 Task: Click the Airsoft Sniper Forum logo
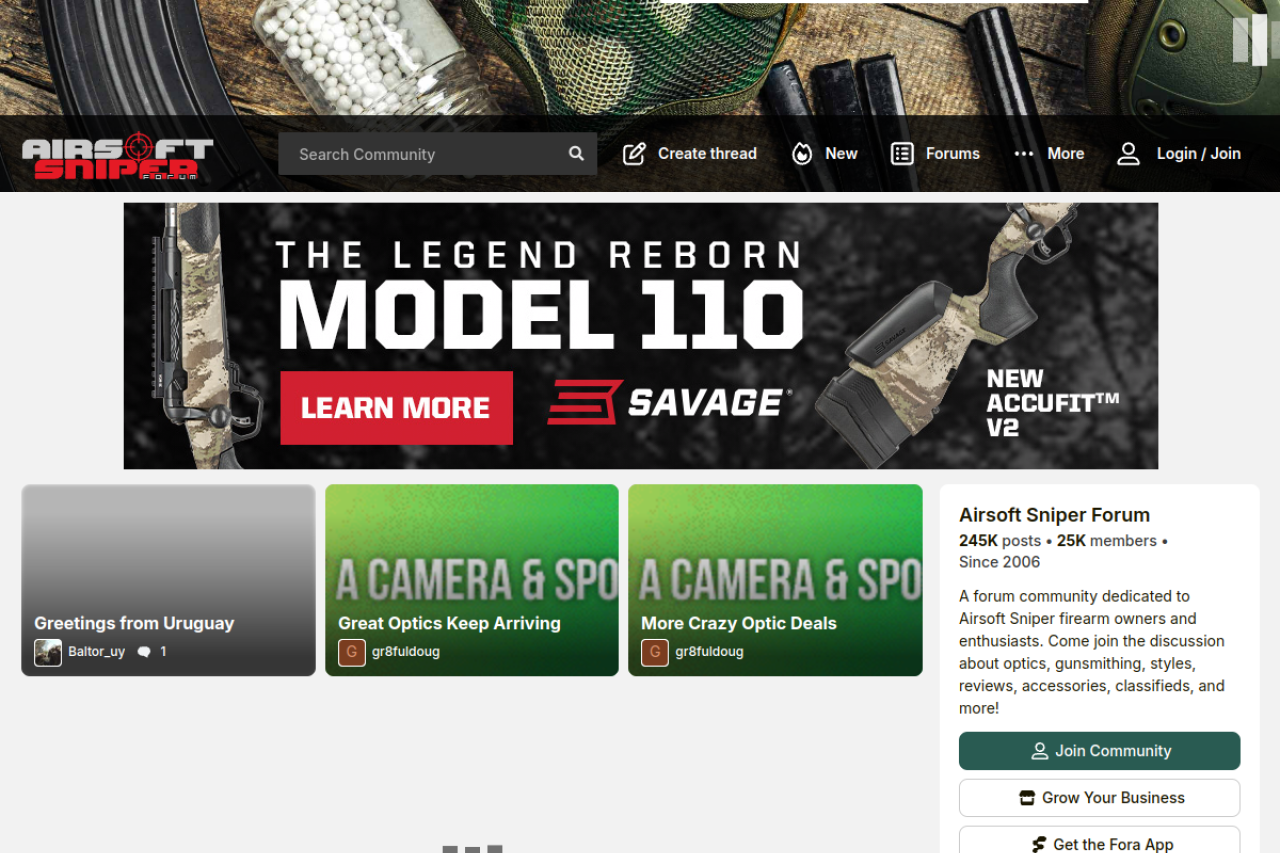pyautogui.click(x=118, y=158)
